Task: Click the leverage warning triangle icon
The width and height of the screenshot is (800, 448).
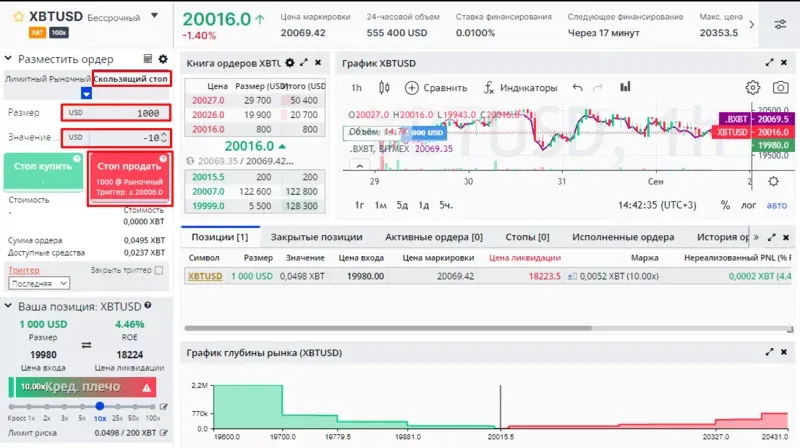Action: click(146, 388)
